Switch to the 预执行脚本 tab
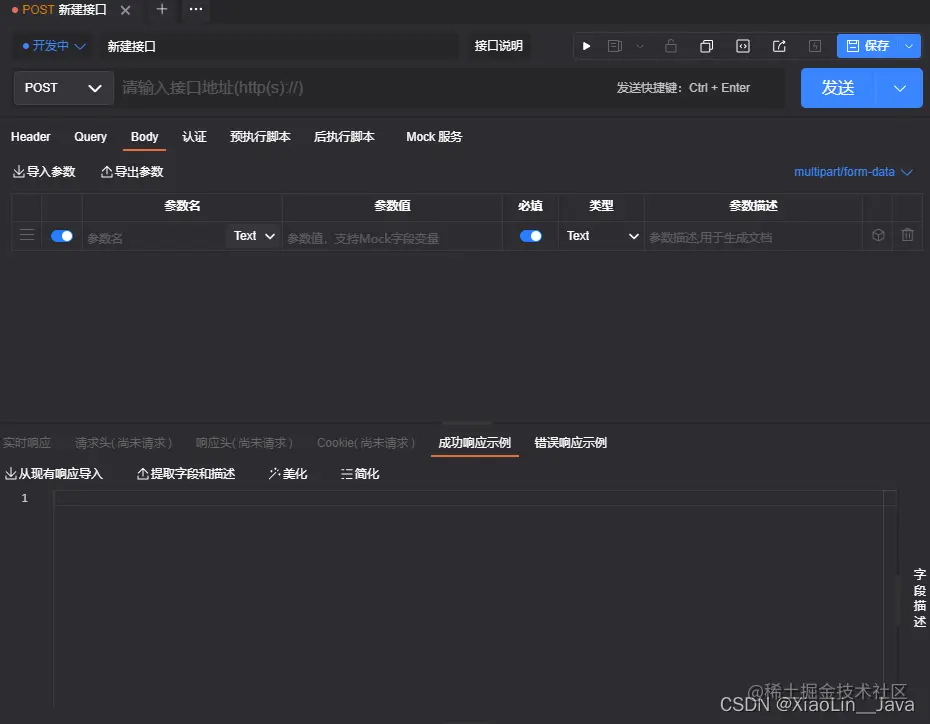The width and height of the screenshot is (930, 724). (x=260, y=137)
